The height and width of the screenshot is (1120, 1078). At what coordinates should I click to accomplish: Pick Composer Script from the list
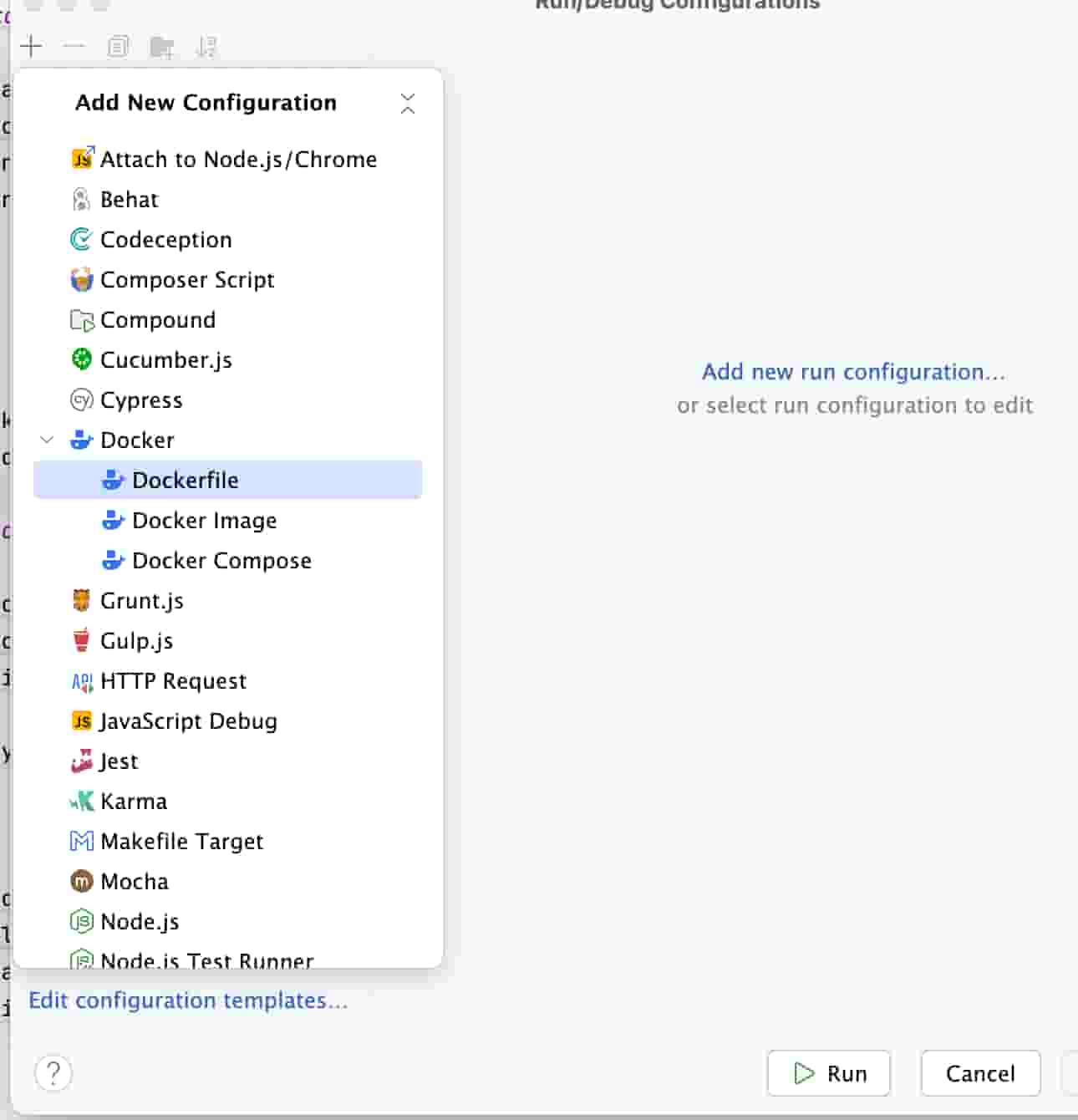coord(227,279)
